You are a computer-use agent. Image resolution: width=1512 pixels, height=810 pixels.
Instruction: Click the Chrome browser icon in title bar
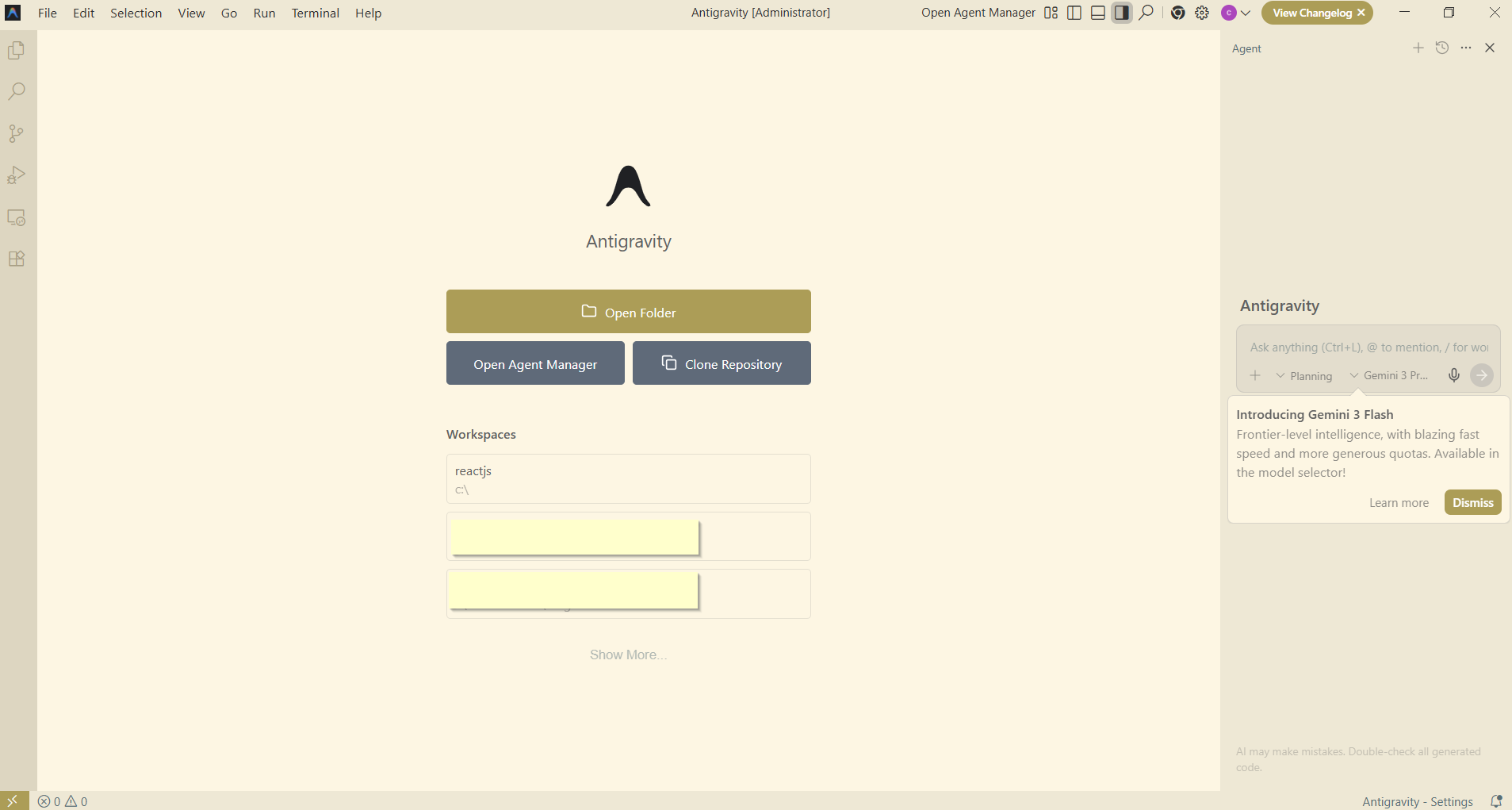click(x=1177, y=13)
